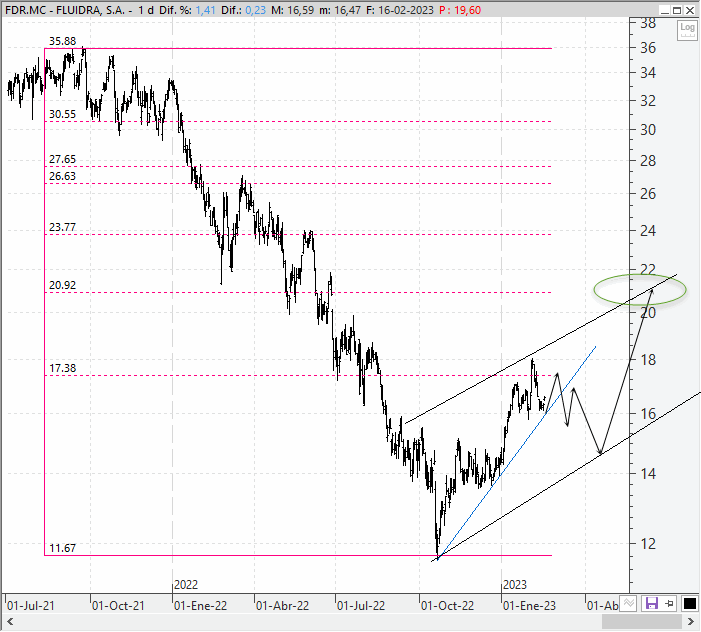The width and height of the screenshot is (701, 632).
Task: Open the black color swatch
Action: coord(689,603)
